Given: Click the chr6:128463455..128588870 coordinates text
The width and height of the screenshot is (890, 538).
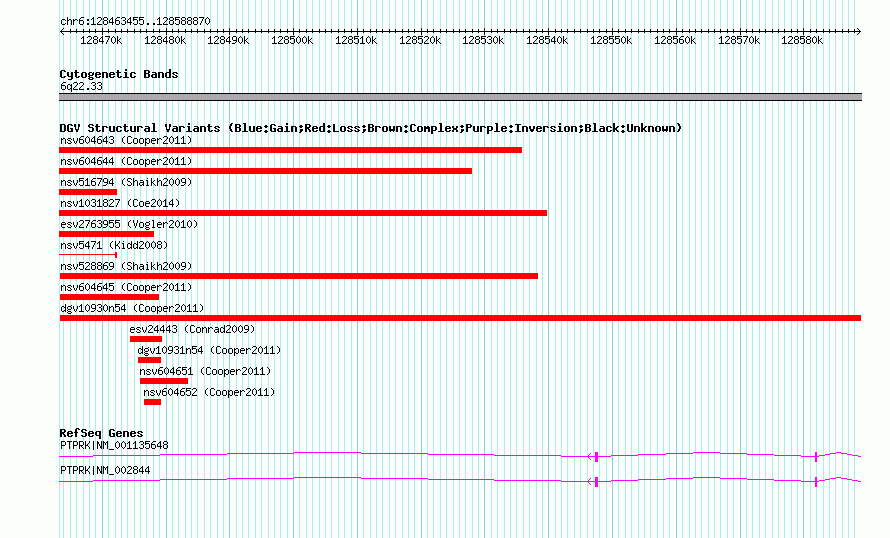Looking at the screenshot, I should coord(135,21).
